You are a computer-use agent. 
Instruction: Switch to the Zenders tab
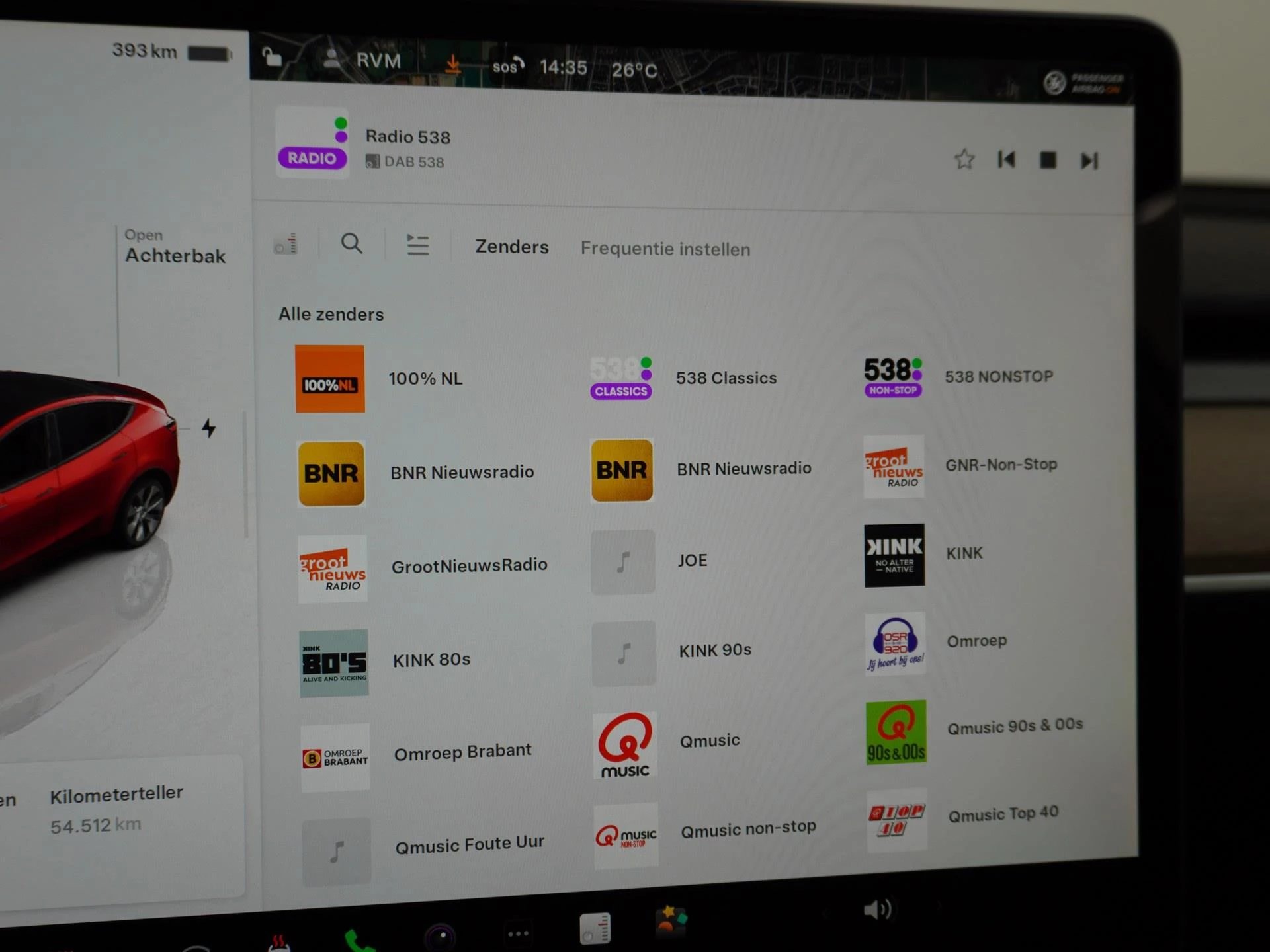click(x=512, y=247)
